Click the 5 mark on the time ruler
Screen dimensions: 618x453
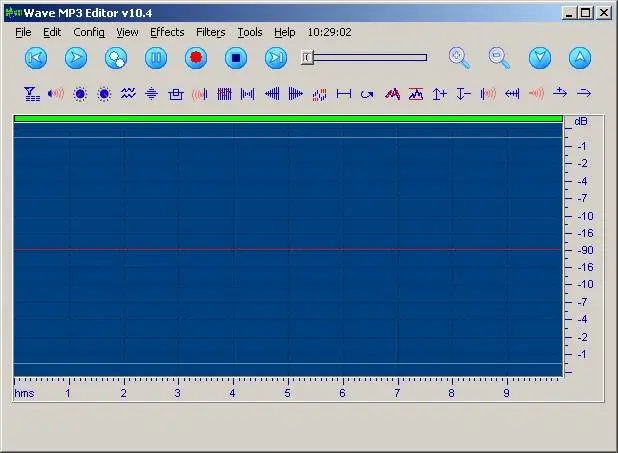[288, 393]
